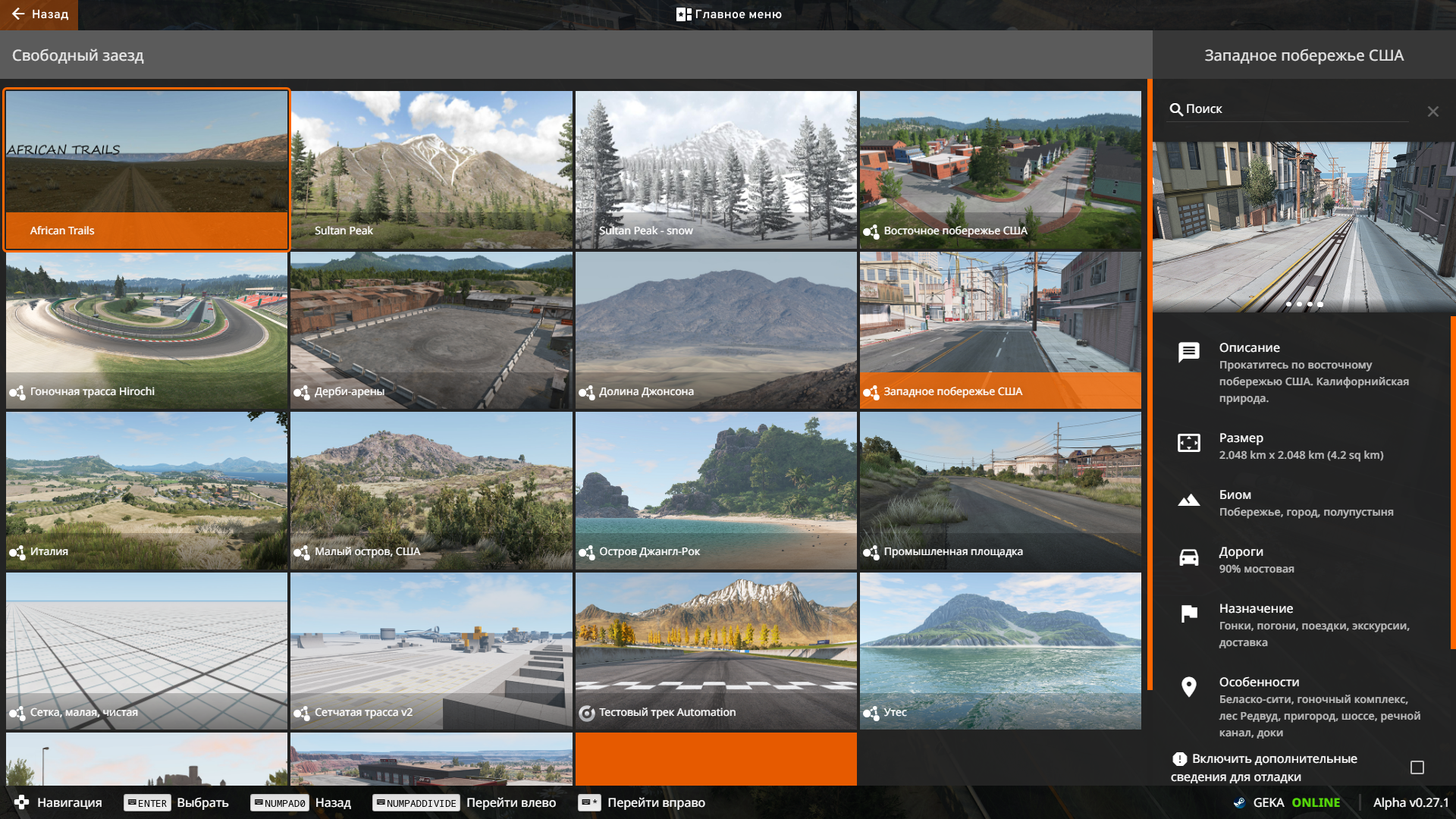Clear the search with the X icon
The height and width of the screenshot is (819, 1456).
pos(1432,111)
